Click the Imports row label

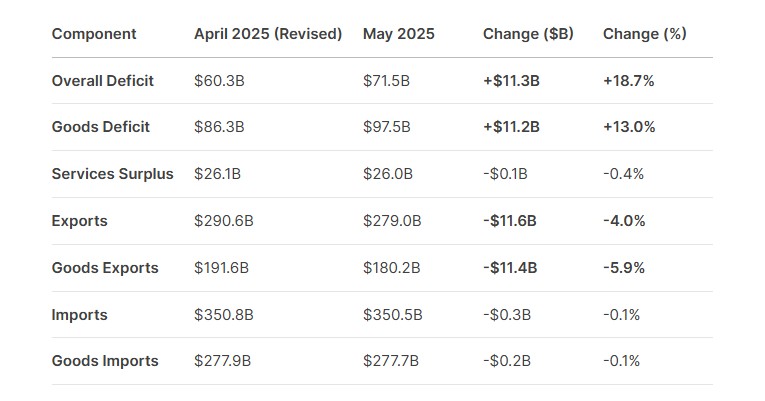(80, 315)
